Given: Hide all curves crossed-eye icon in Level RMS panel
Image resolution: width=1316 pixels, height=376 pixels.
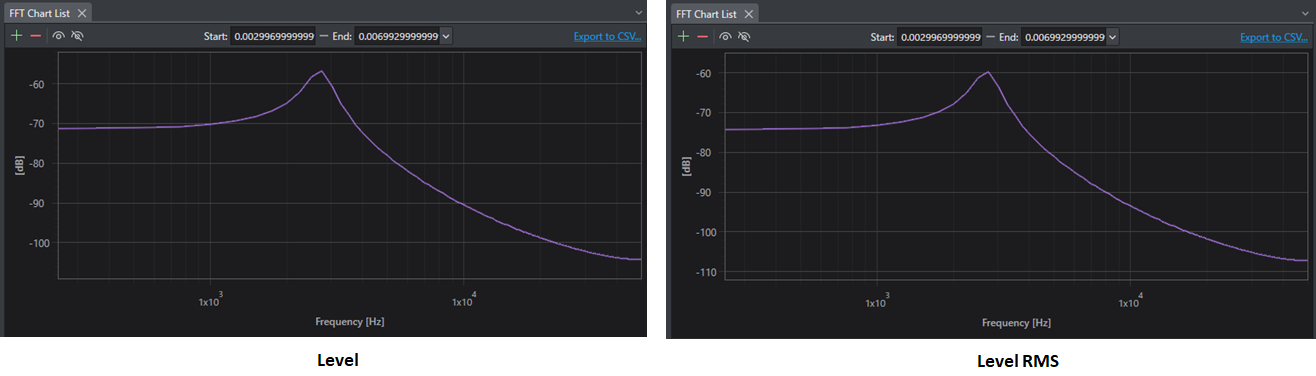Looking at the screenshot, I should (745, 36).
